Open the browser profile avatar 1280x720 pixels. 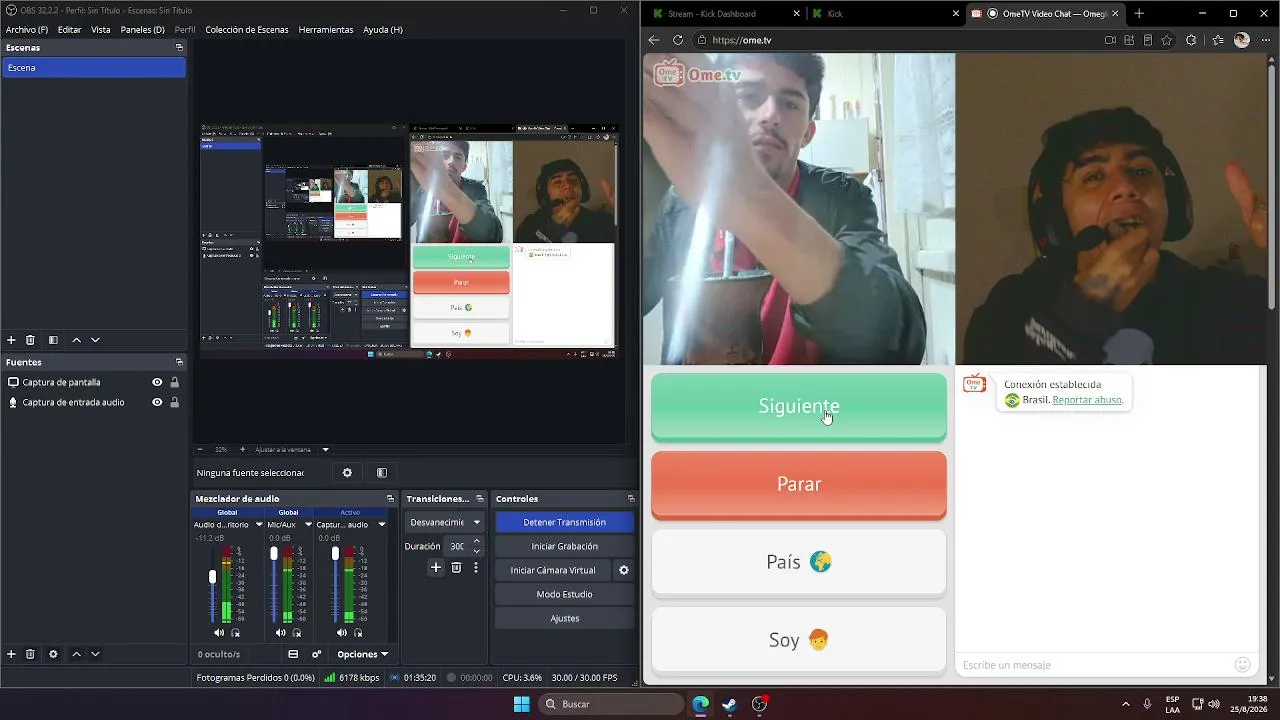tap(1242, 40)
